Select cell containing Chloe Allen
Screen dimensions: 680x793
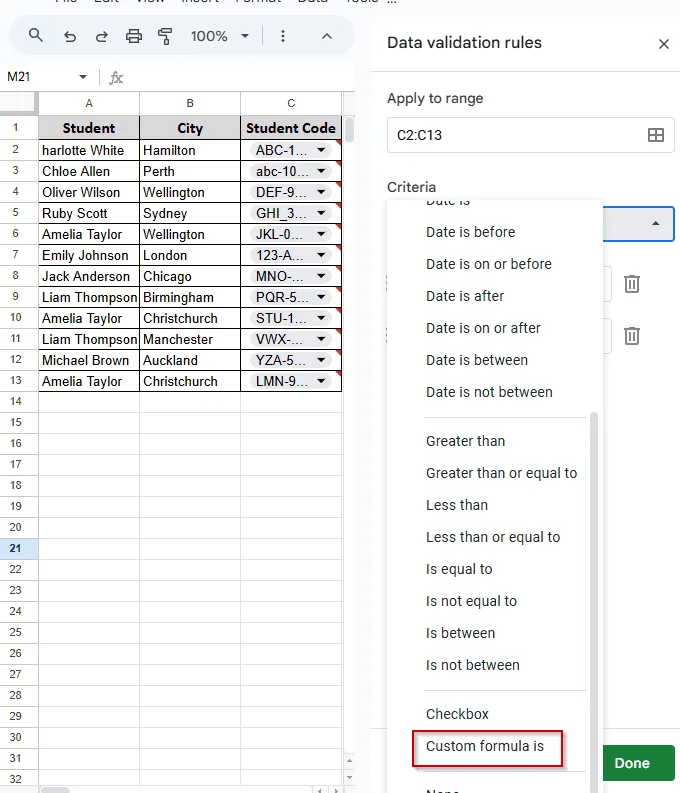89,171
